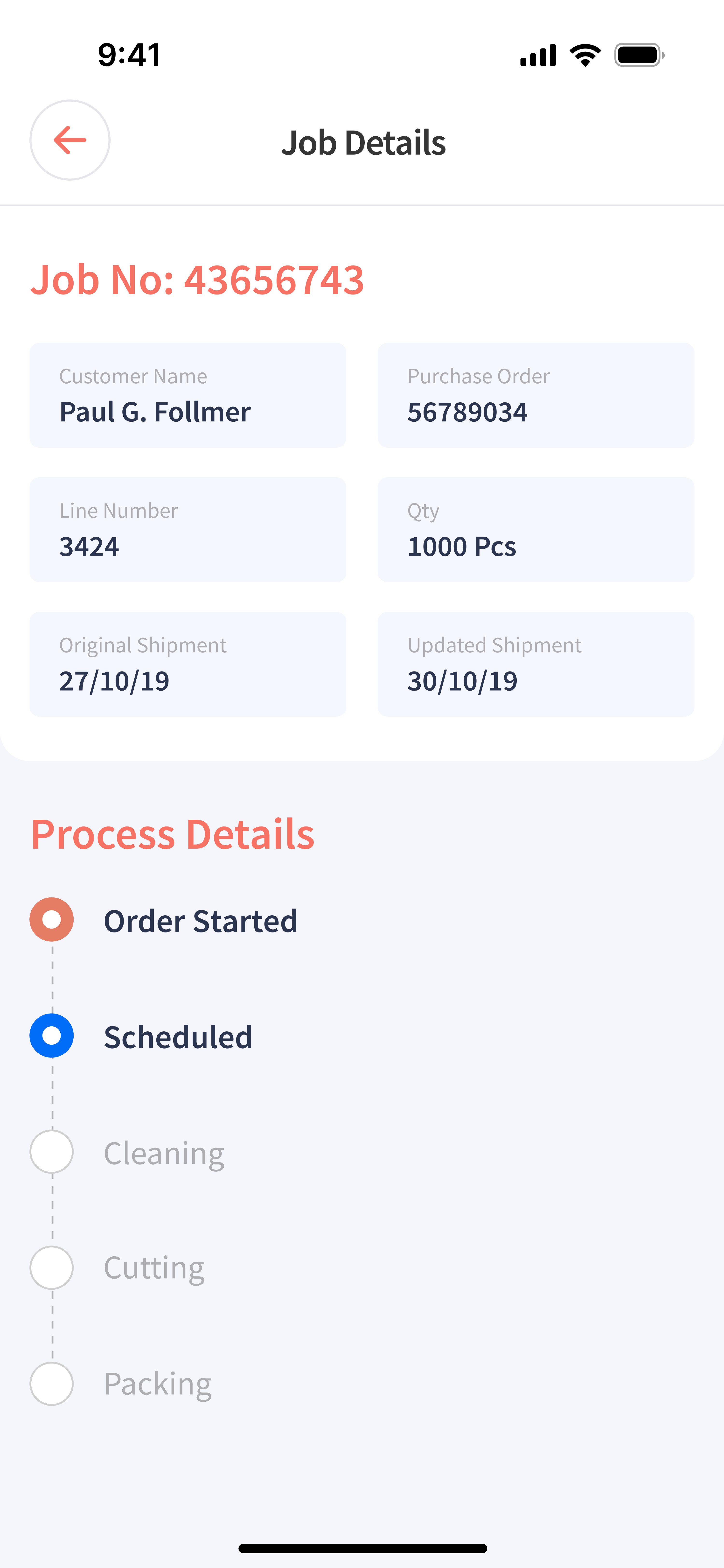Tap the Wi-Fi status icon
The image size is (724, 1568).
[x=585, y=55]
